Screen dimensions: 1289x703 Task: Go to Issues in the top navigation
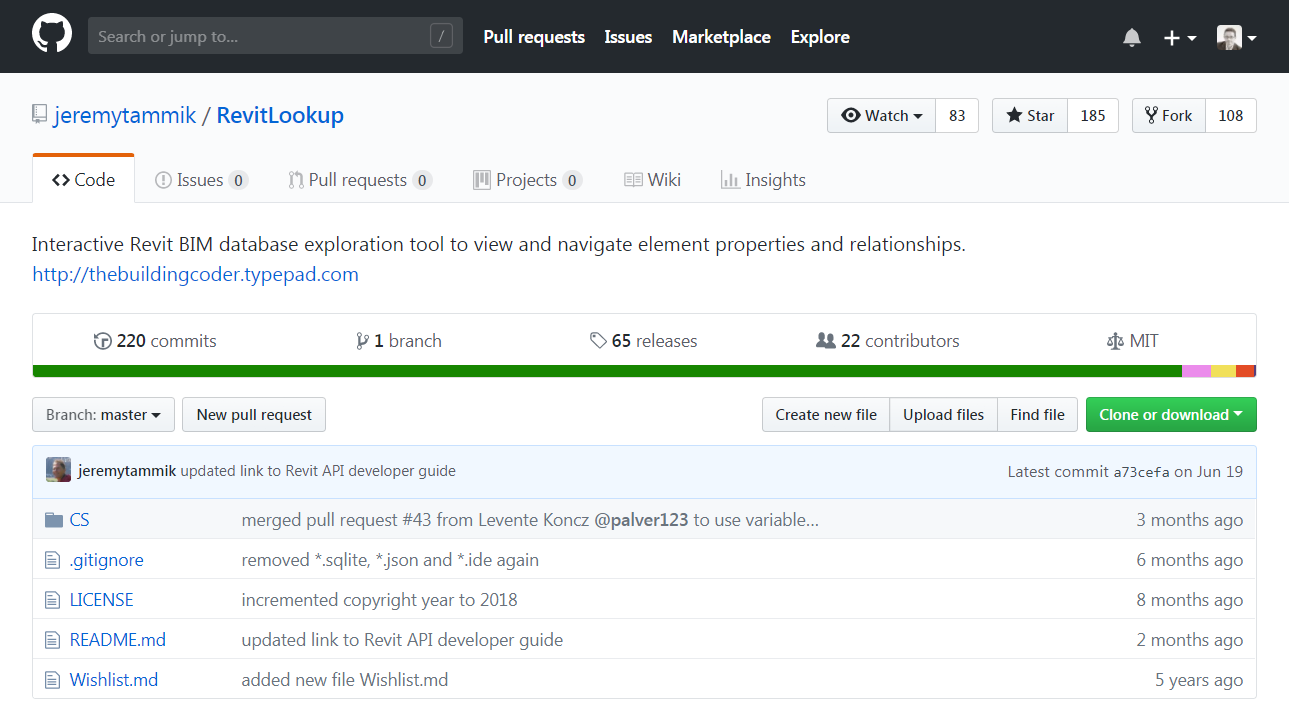[628, 37]
